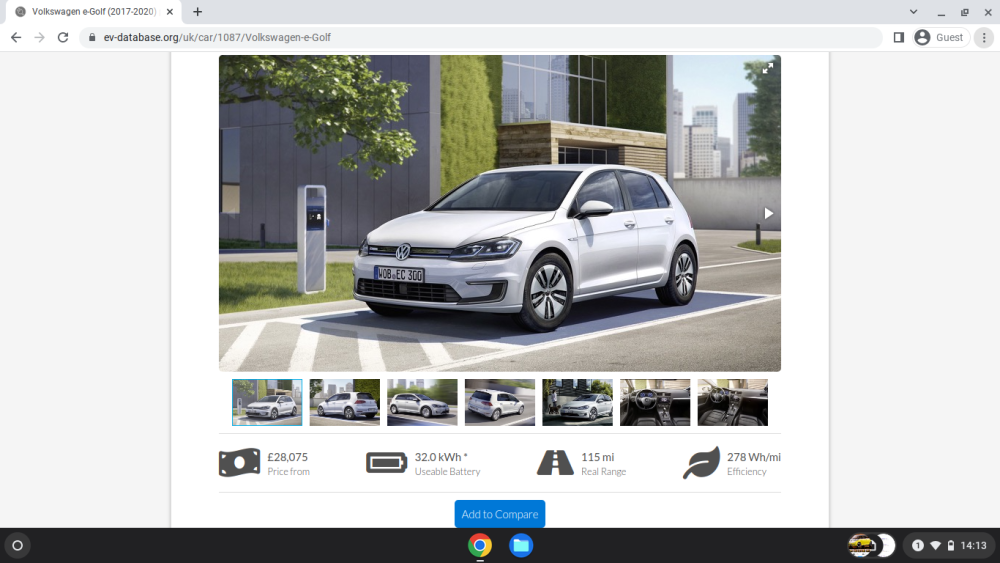
Task: Click the main e-Golf car photo
Action: (500, 213)
